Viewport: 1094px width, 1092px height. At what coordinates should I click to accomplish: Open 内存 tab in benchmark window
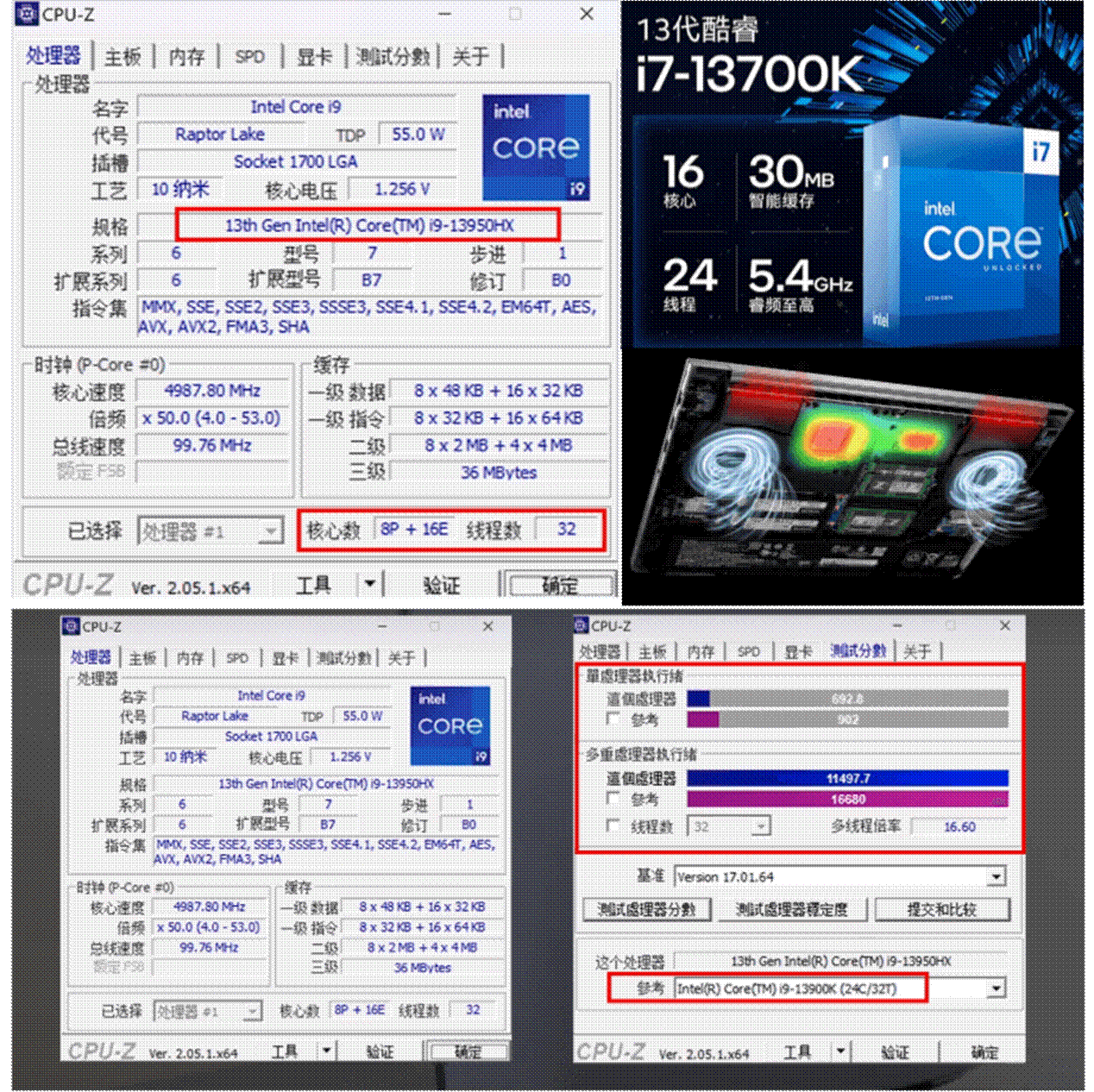click(701, 651)
